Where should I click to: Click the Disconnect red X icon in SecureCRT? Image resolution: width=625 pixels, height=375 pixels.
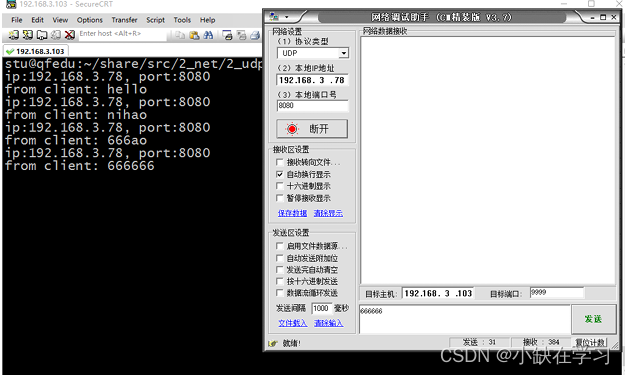(70, 35)
